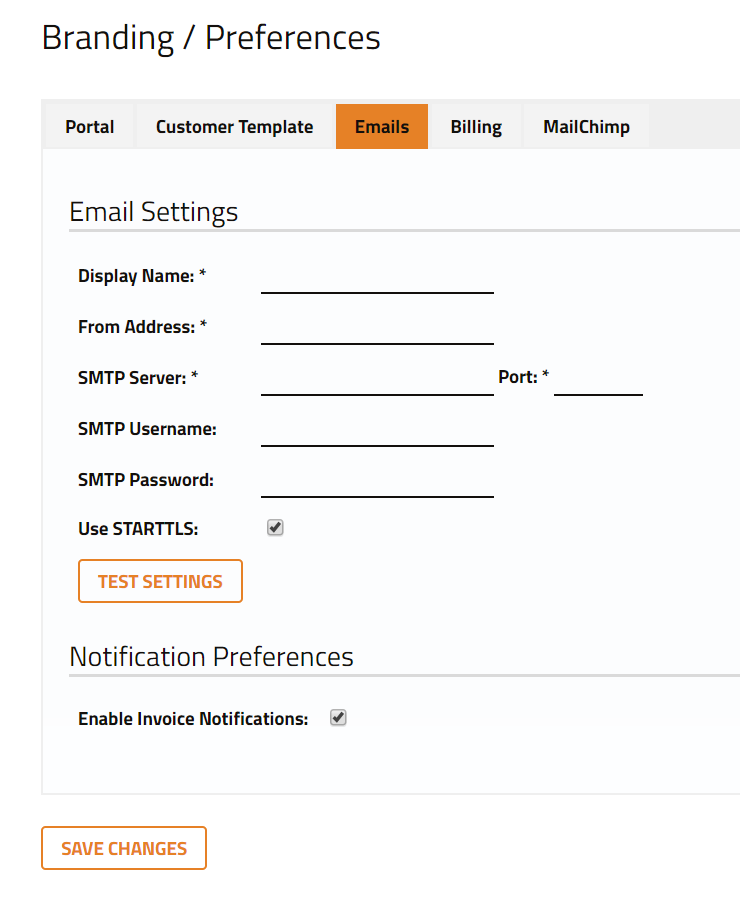Select the SMTP Username field
The height and width of the screenshot is (910, 740).
coord(377,432)
